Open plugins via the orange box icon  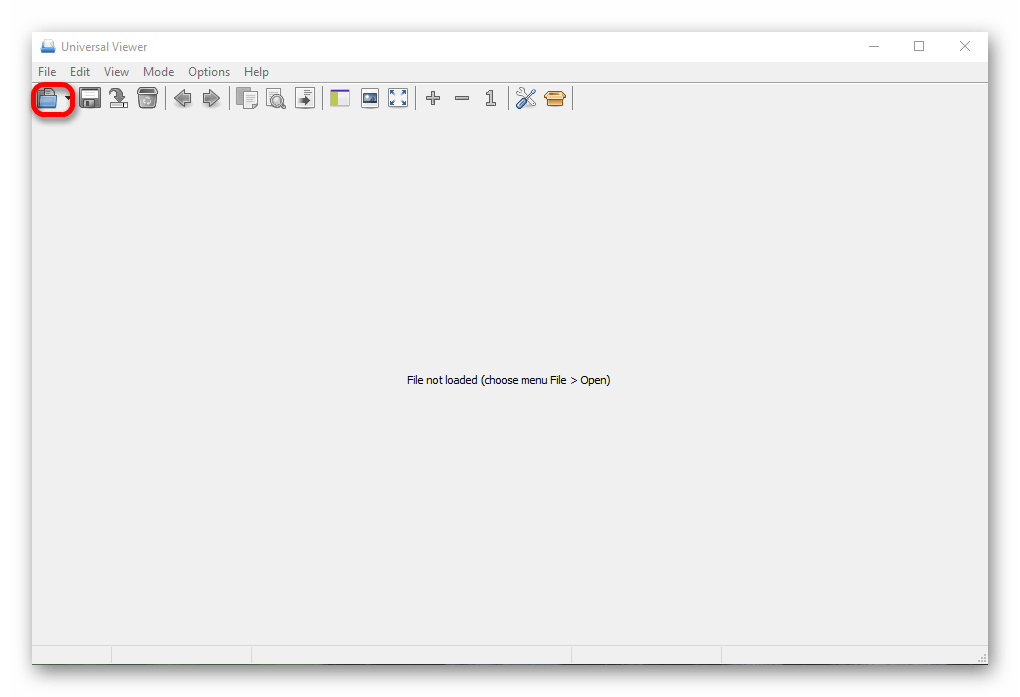pos(555,98)
